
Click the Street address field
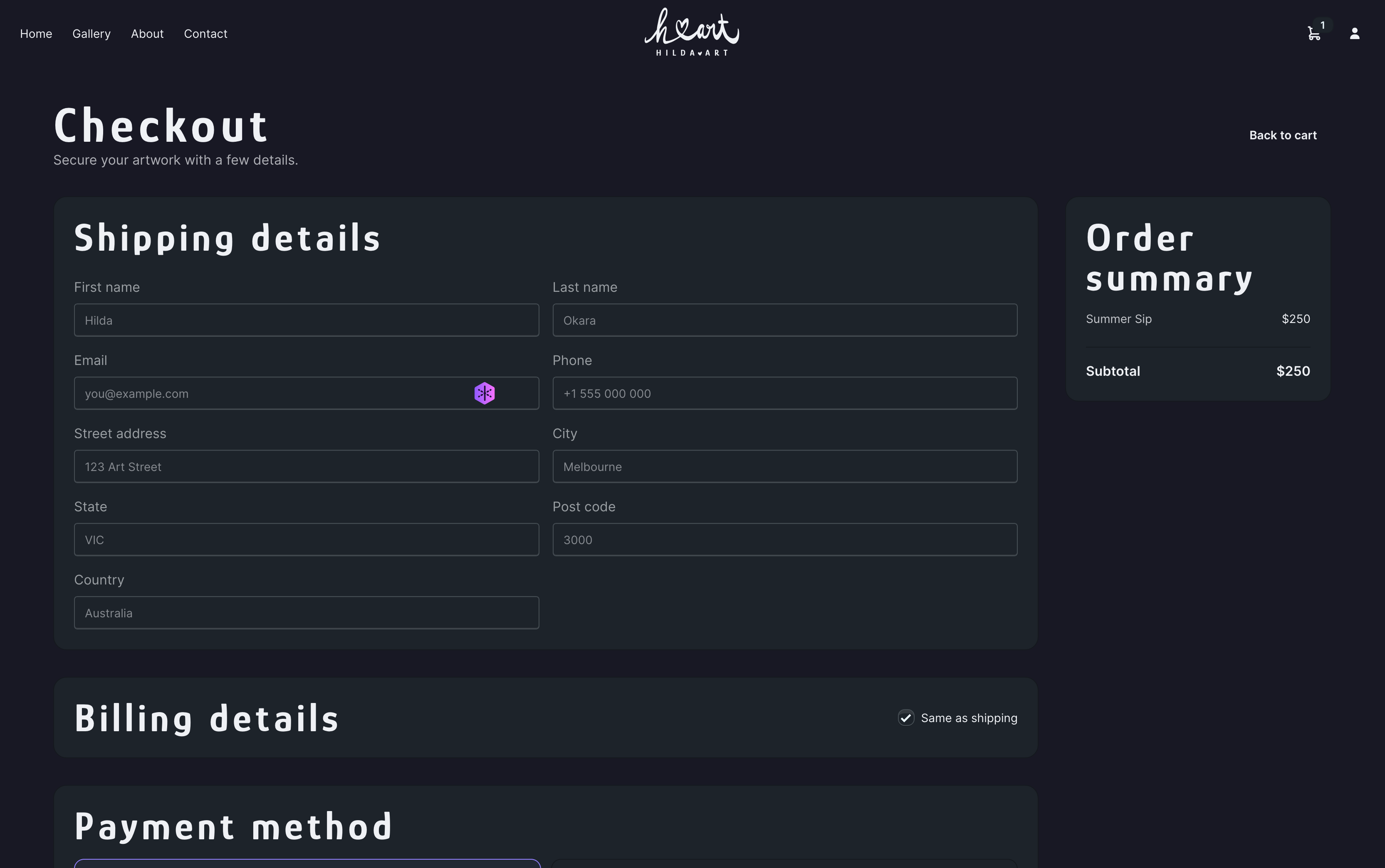tap(306, 466)
